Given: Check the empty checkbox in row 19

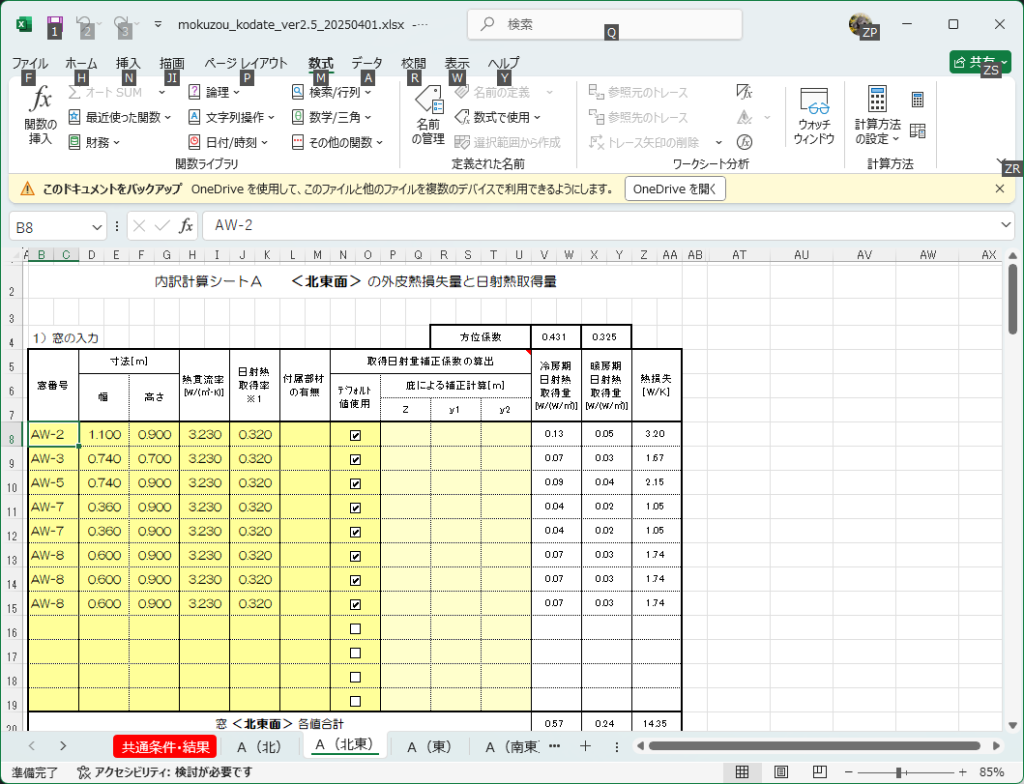Looking at the screenshot, I should 355,701.
